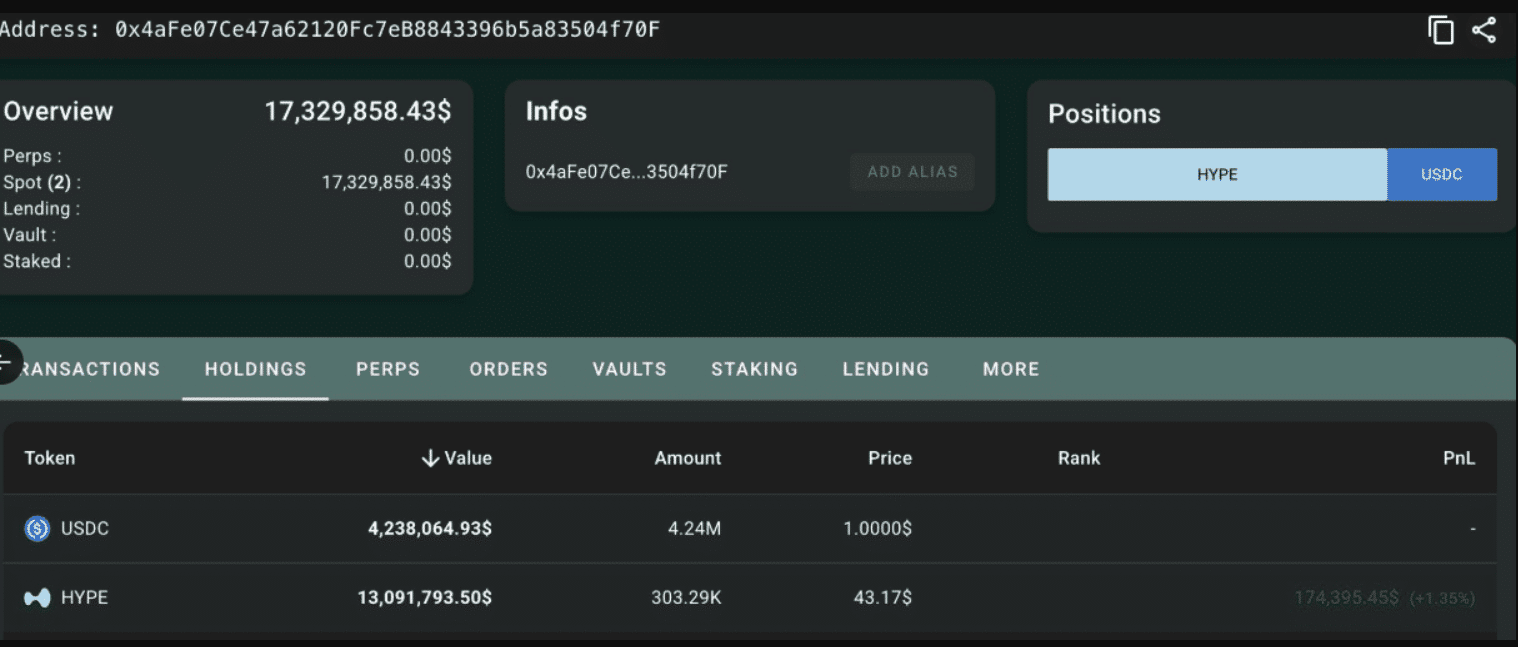Screen dimensions: 1518x647
Task: Click the PnL column header
Action: [1459, 458]
